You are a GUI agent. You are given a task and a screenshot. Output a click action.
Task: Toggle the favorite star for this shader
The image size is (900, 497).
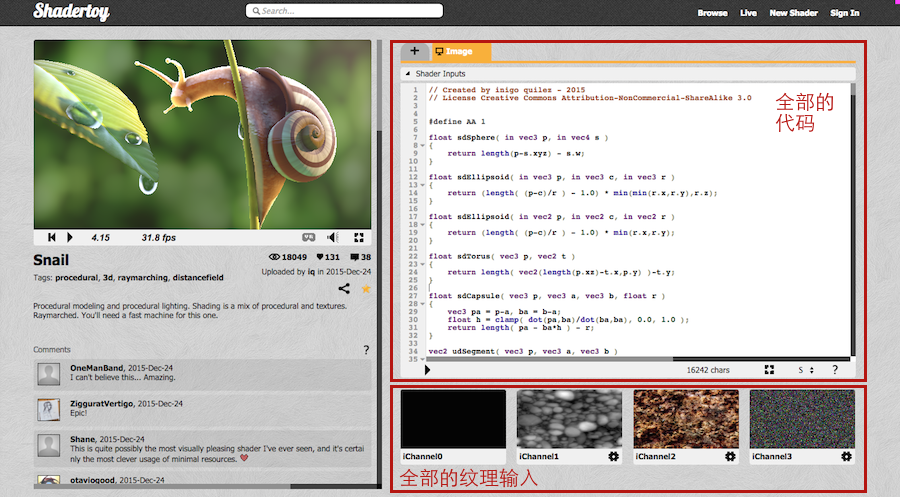tap(365, 289)
